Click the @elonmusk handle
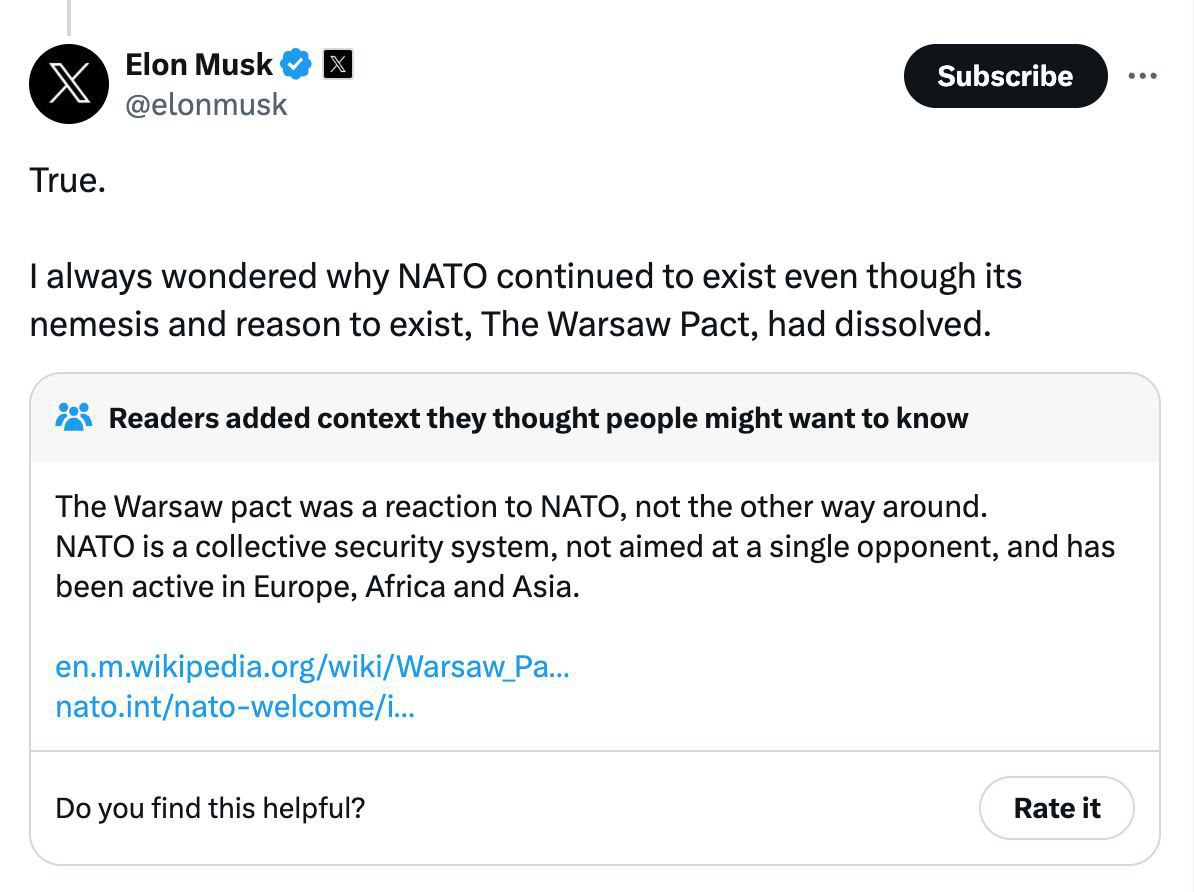 pyautogui.click(x=206, y=104)
